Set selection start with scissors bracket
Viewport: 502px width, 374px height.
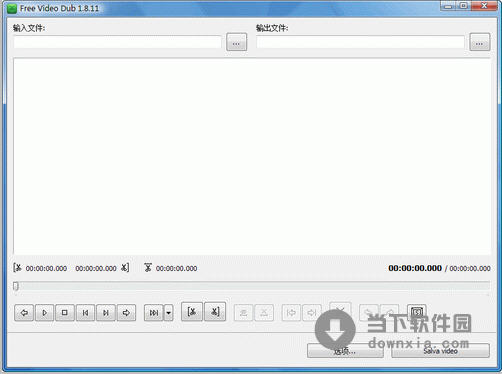[x=192, y=312]
